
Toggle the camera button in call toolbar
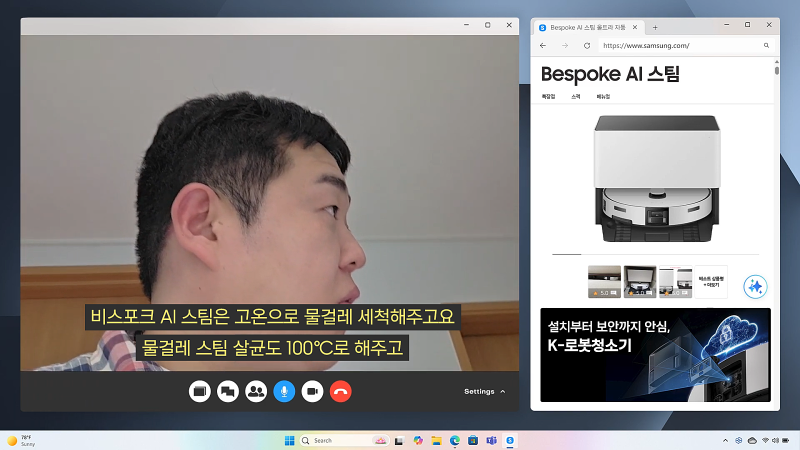[312, 391]
